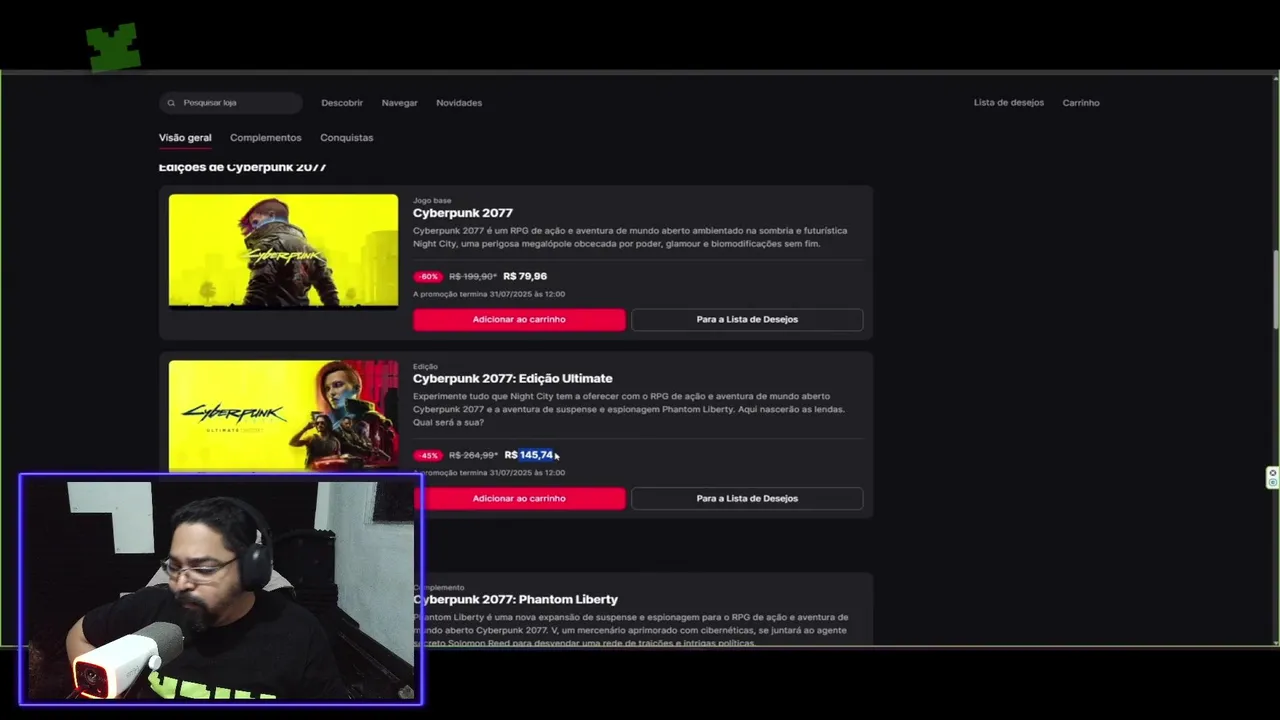Click the -60% discount badge

(x=428, y=276)
